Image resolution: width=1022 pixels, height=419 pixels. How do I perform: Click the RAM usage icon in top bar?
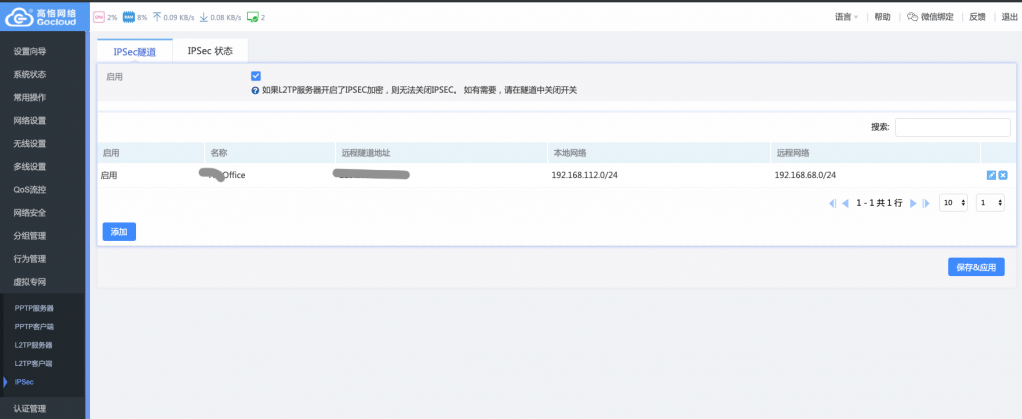pos(128,17)
